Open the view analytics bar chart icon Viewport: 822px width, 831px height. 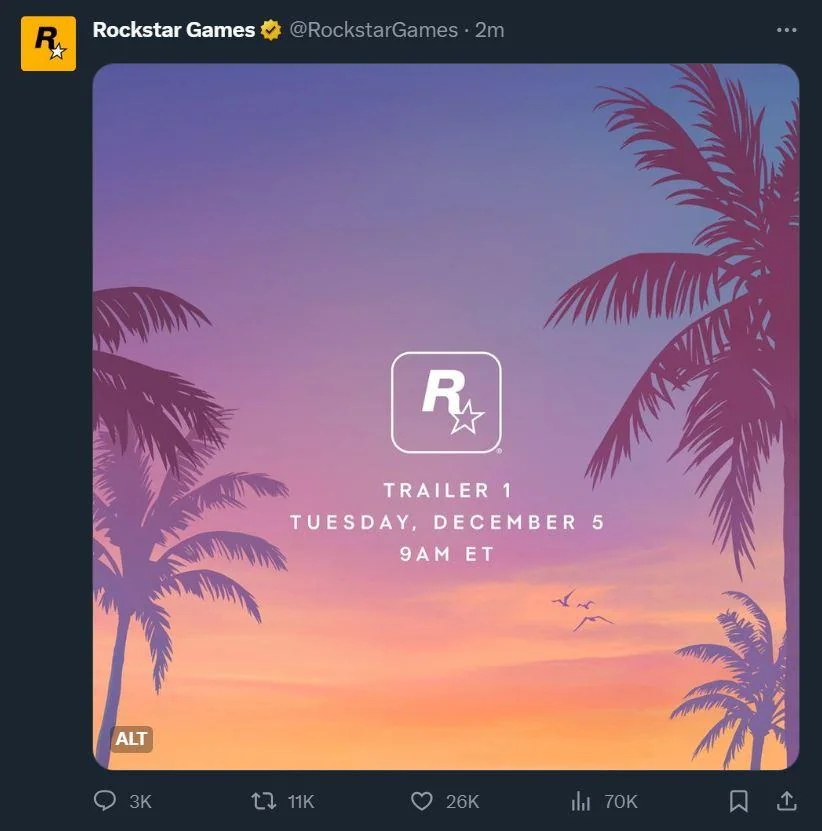(x=581, y=801)
